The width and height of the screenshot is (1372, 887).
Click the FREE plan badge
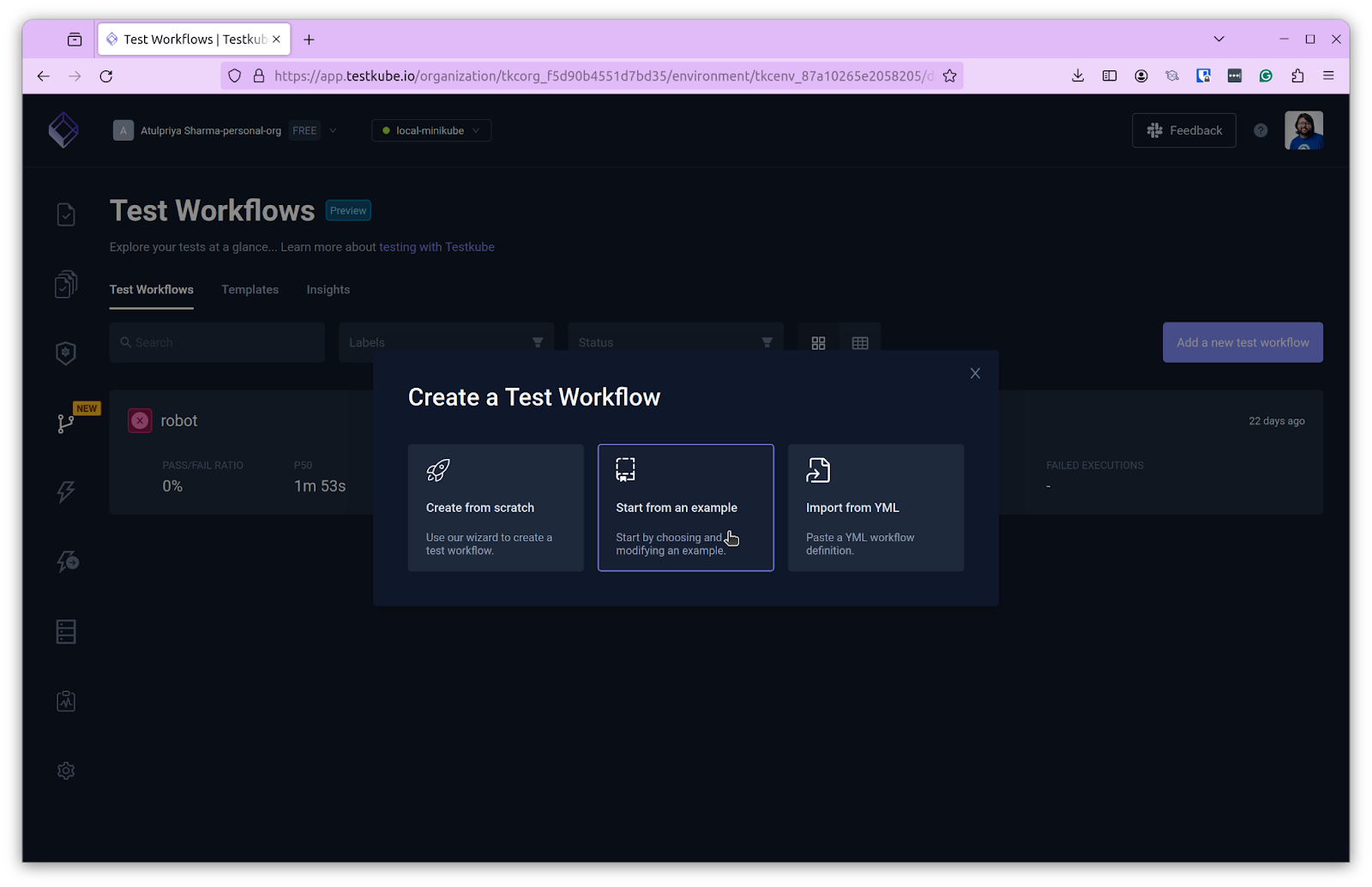(304, 130)
